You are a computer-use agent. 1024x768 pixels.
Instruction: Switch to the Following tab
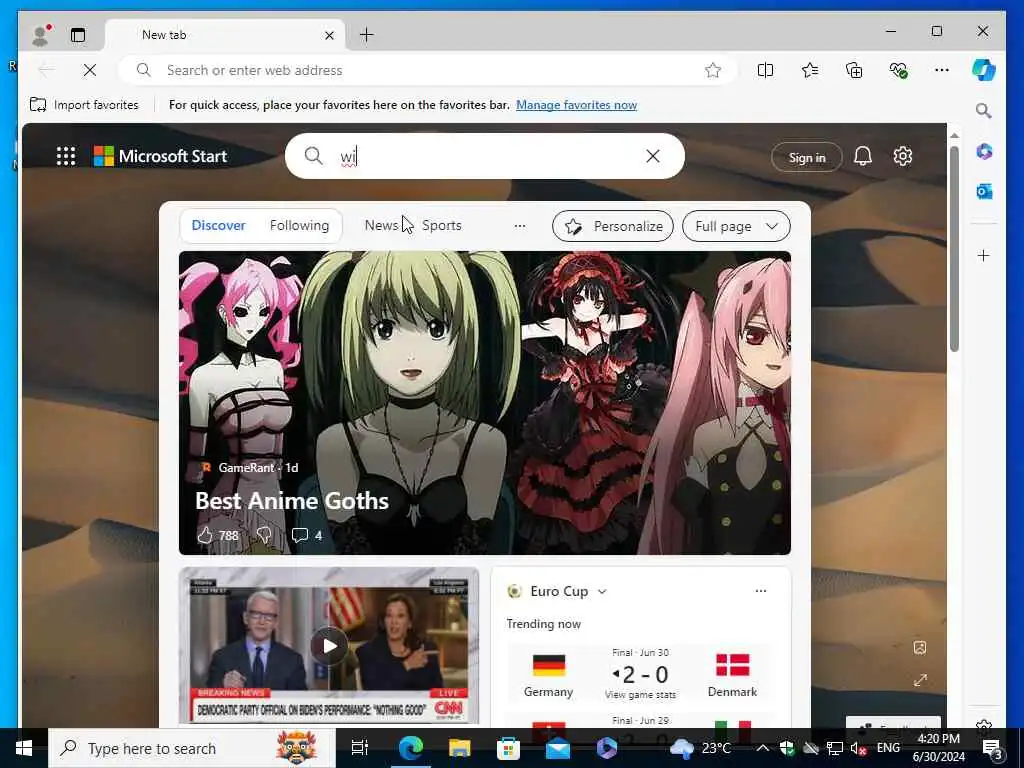point(299,225)
